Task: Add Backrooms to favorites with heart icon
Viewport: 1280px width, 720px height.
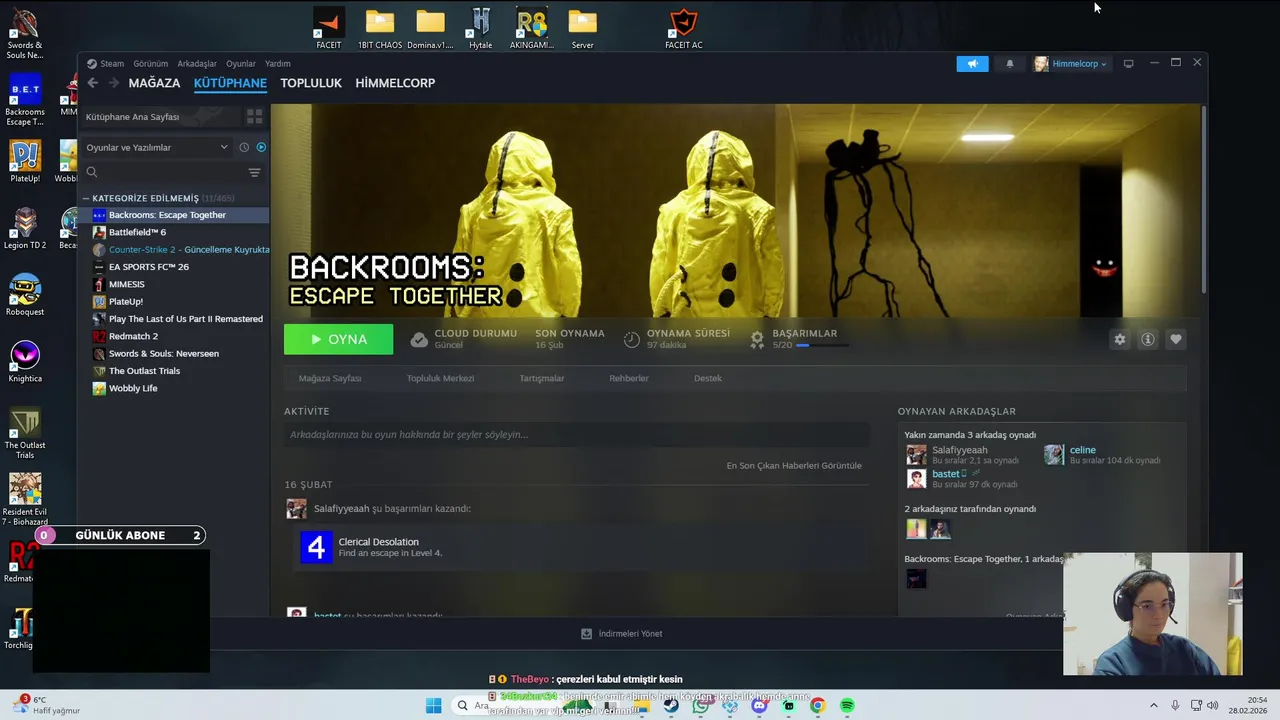Action: click(1176, 339)
